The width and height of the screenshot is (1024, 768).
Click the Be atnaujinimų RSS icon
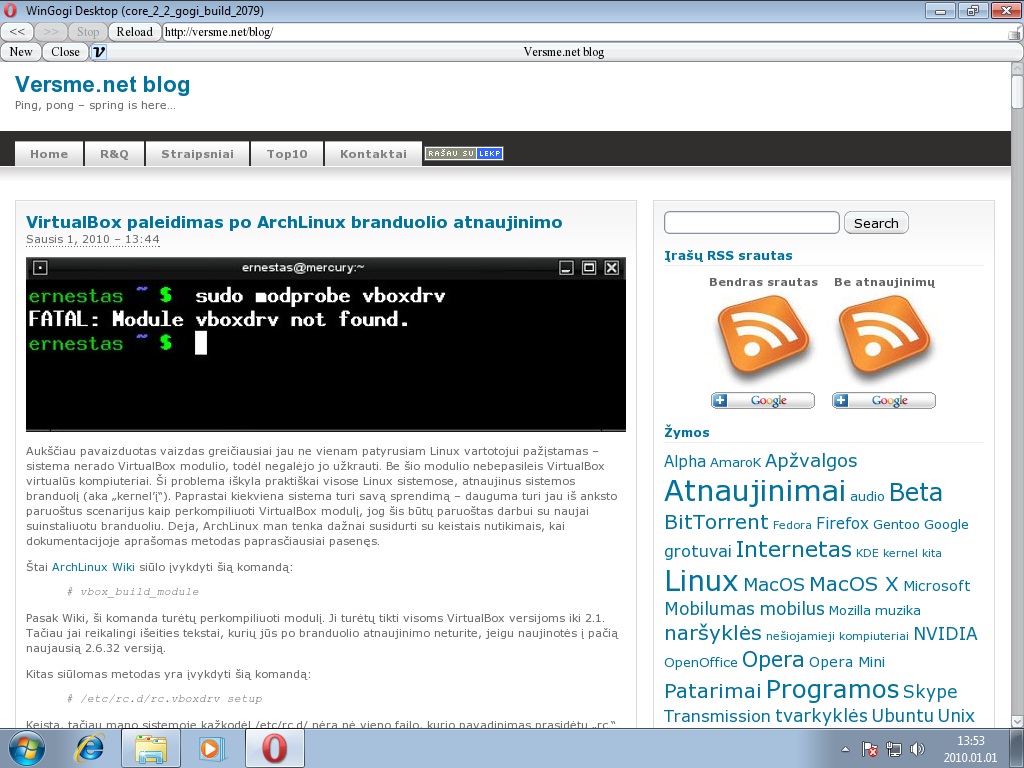pos(884,336)
